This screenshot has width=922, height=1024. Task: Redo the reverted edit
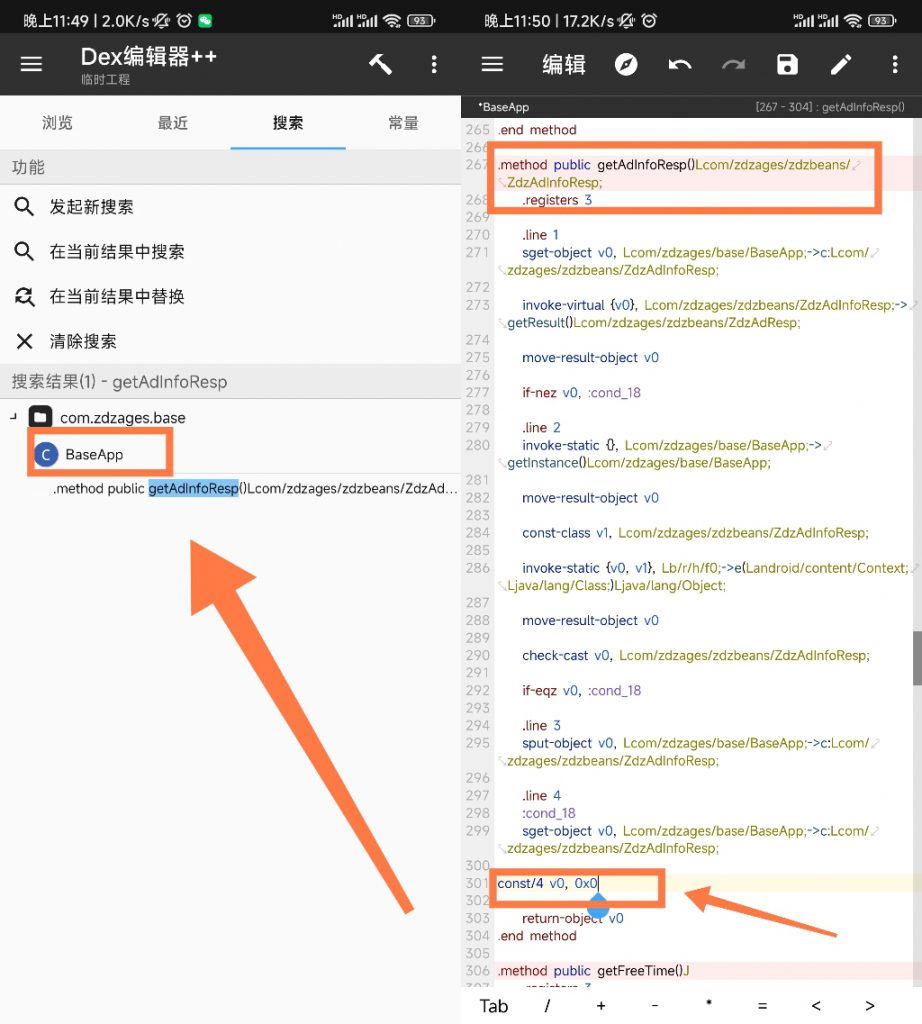click(x=734, y=64)
